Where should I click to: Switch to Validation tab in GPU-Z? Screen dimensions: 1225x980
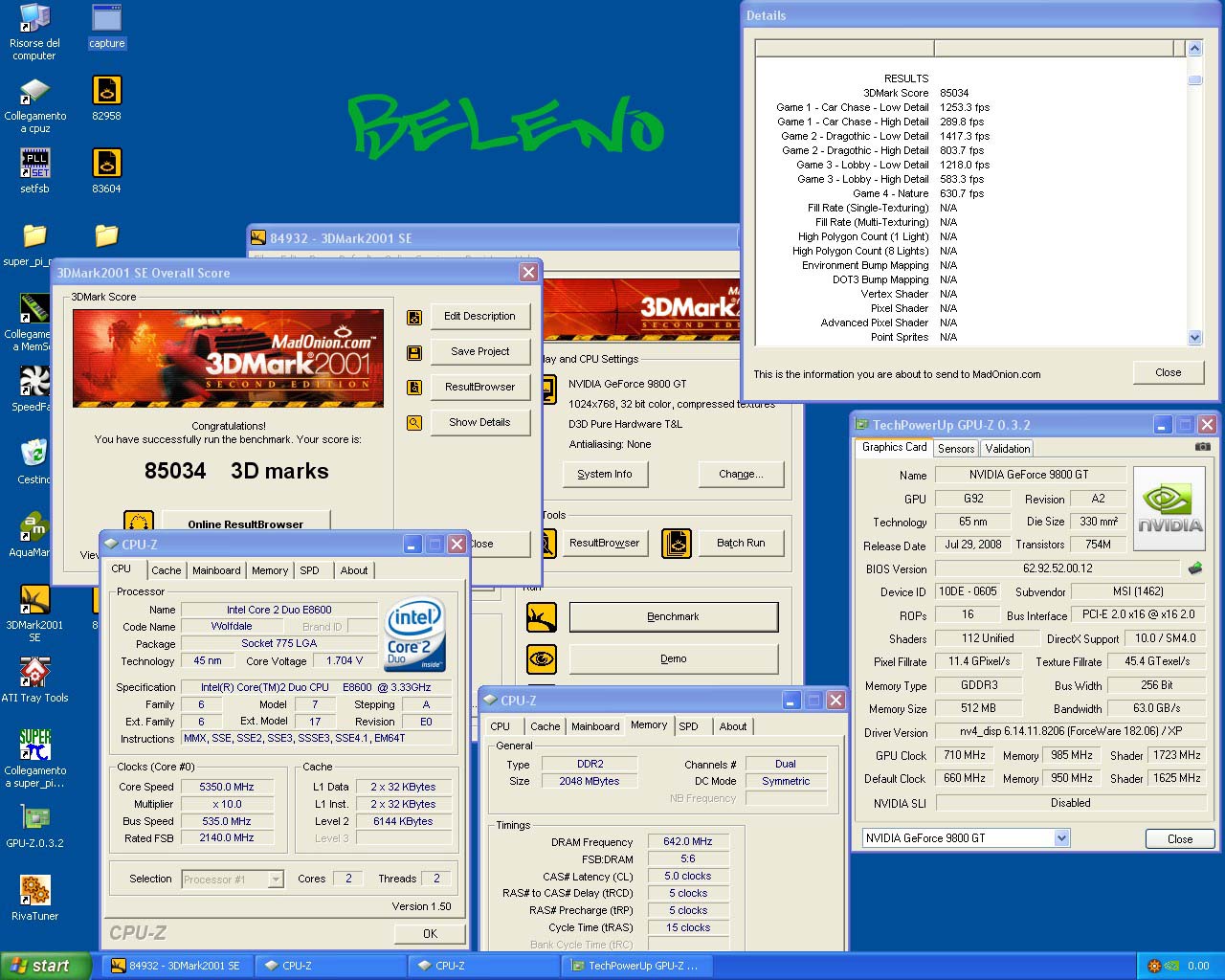pyautogui.click(x=1007, y=449)
